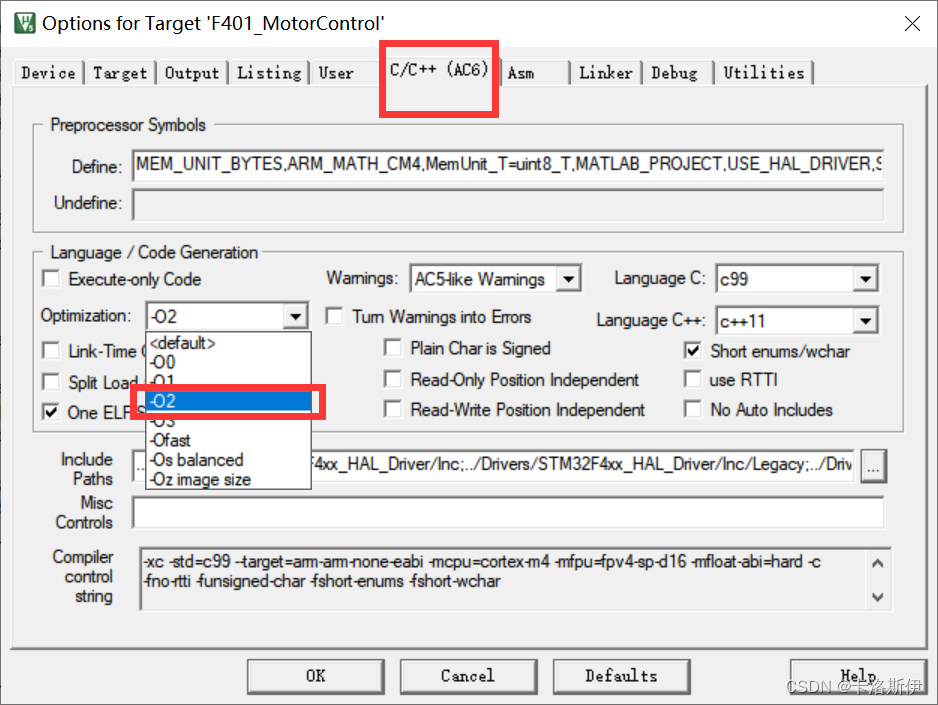Uncheck Short enums/wchar option
The width and height of the screenshot is (938, 705).
[x=693, y=350]
